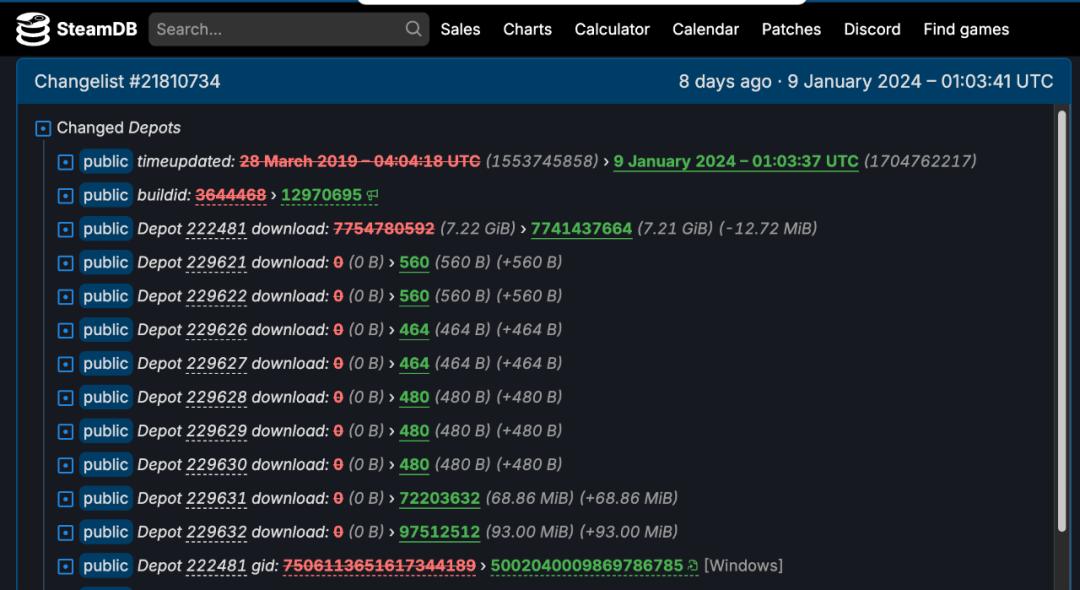Open depot 222481 link on the download row
The image size is (1080, 590).
click(216, 229)
